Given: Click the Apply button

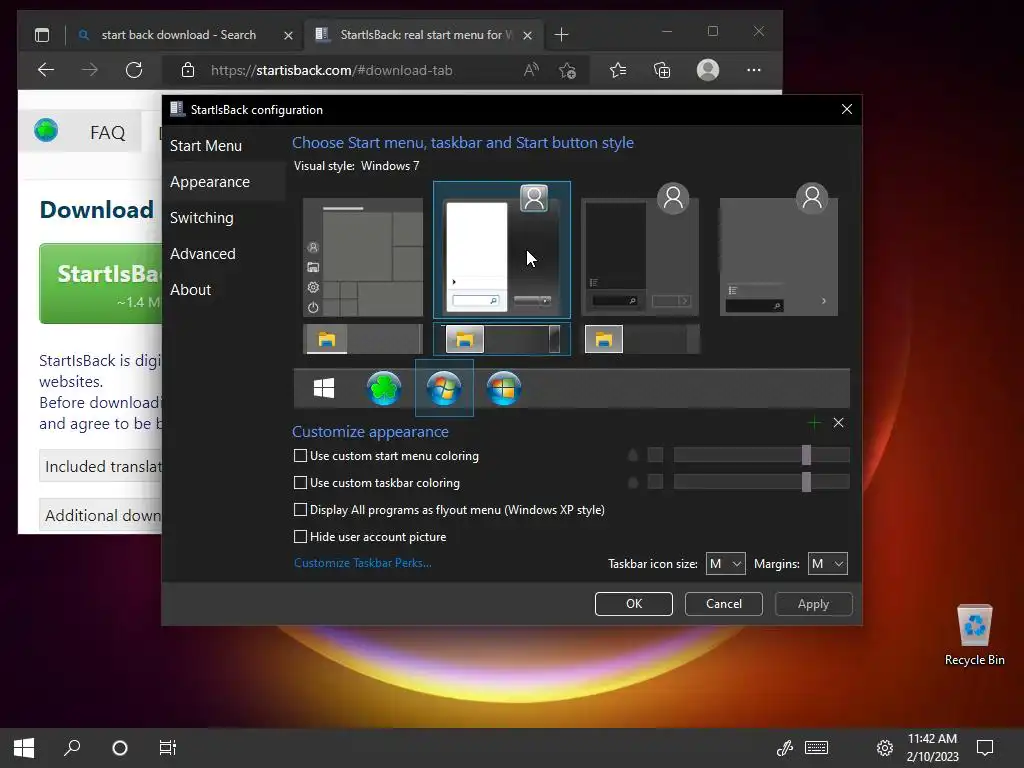Looking at the screenshot, I should [813, 604].
